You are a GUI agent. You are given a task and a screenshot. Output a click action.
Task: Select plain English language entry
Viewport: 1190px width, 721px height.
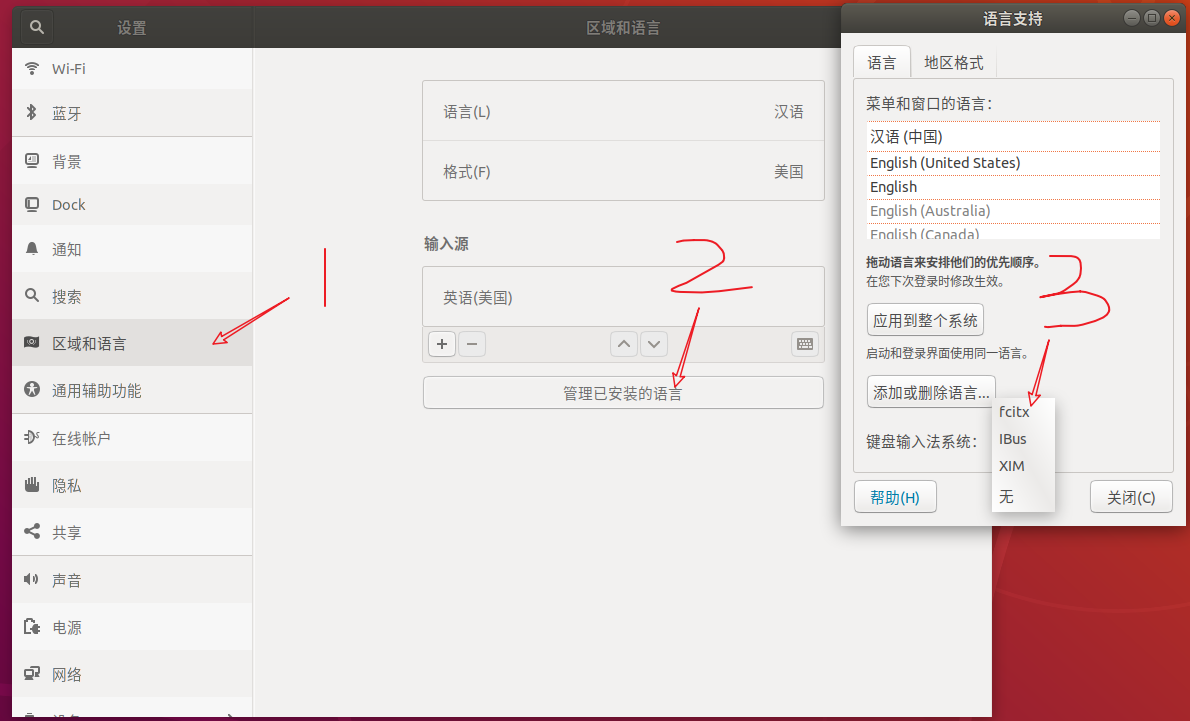pyautogui.click(x=1013, y=187)
